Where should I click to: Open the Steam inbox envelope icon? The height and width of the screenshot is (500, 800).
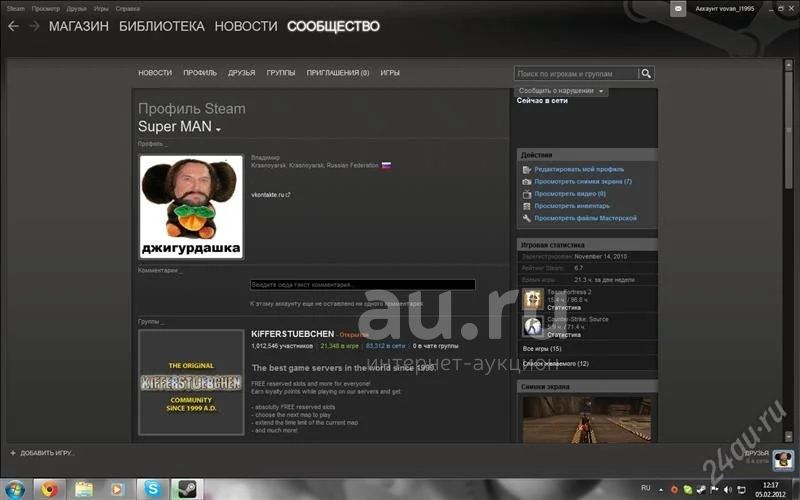[678, 9]
